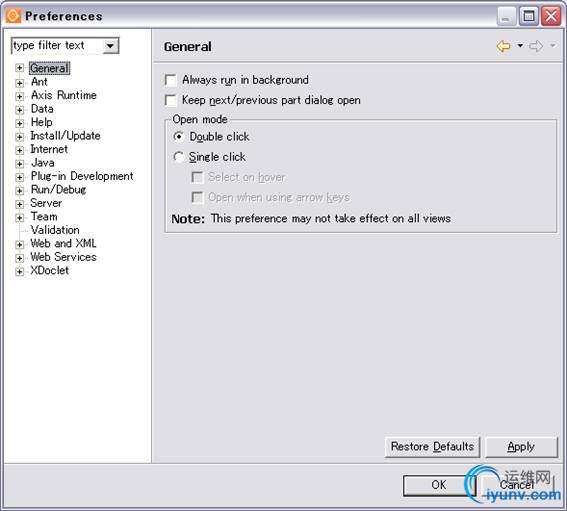Expand the Ant tree node

[x=20, y=83]
